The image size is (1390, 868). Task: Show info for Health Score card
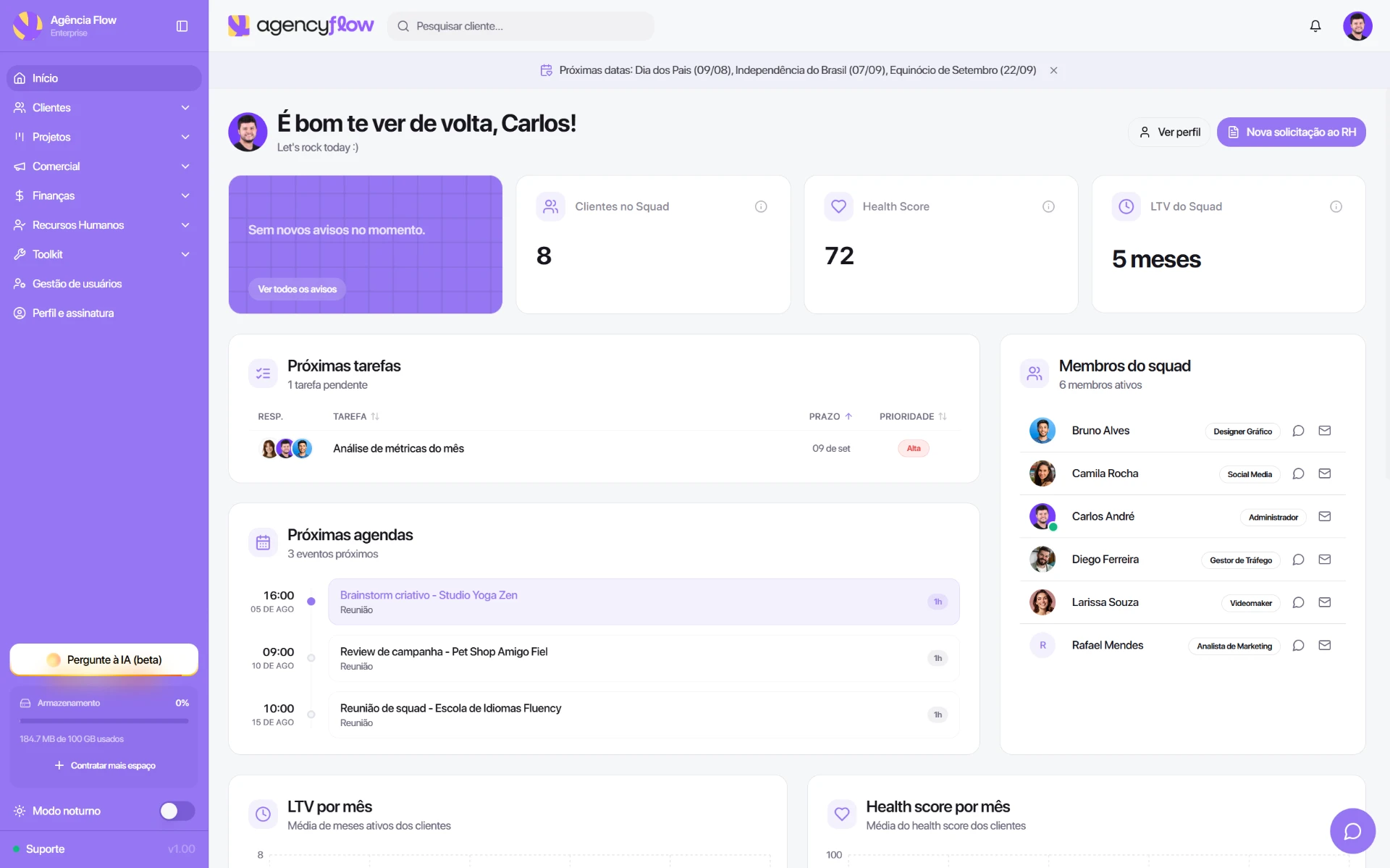coord(1048,206)
